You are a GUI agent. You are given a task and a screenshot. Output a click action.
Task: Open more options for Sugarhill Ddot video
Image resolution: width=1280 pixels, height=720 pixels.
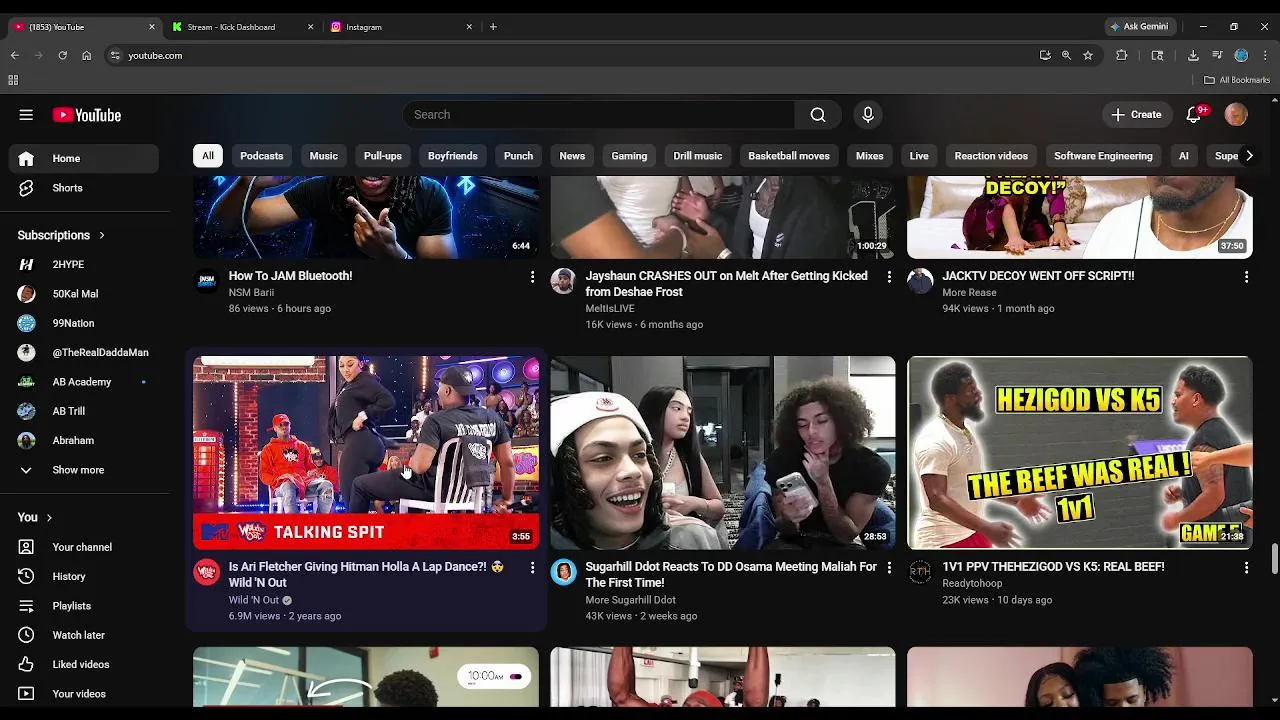889,568
